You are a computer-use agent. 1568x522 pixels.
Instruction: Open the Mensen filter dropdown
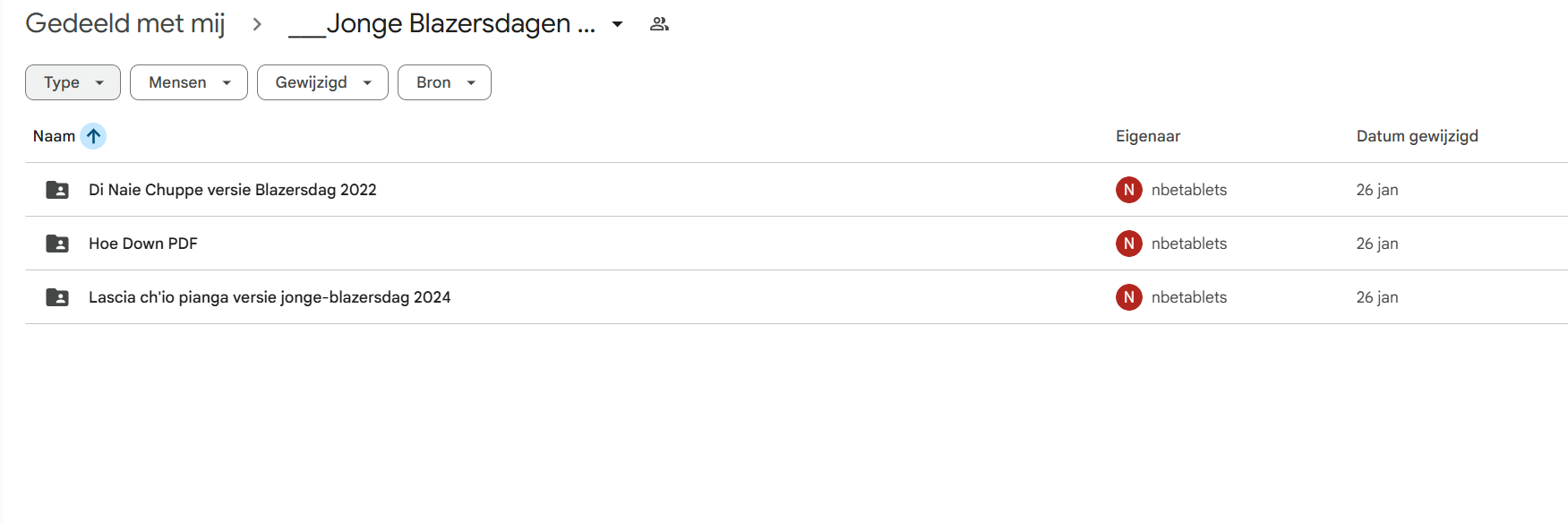188,82
